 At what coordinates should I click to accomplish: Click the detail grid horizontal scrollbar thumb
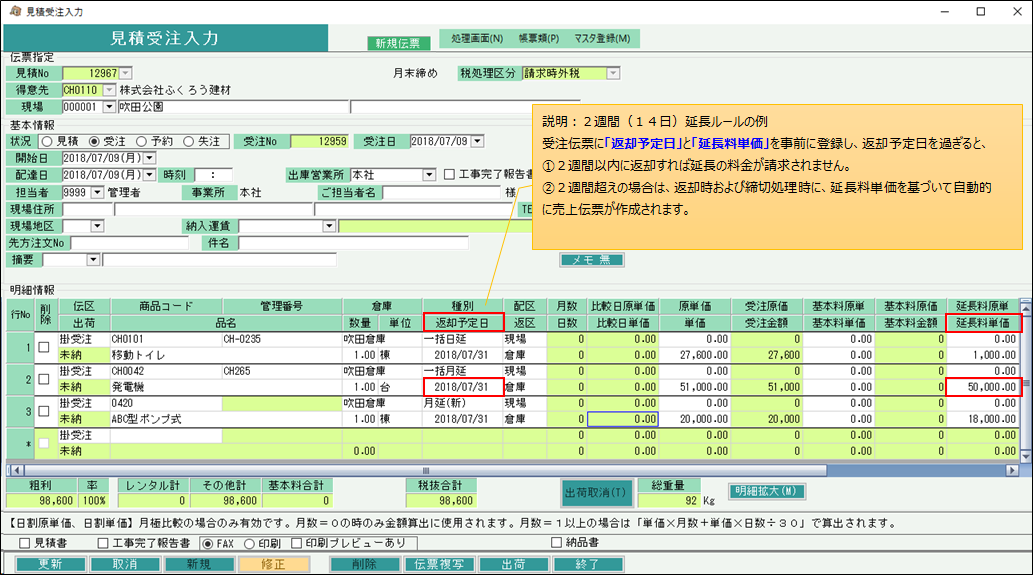point(426,470)
